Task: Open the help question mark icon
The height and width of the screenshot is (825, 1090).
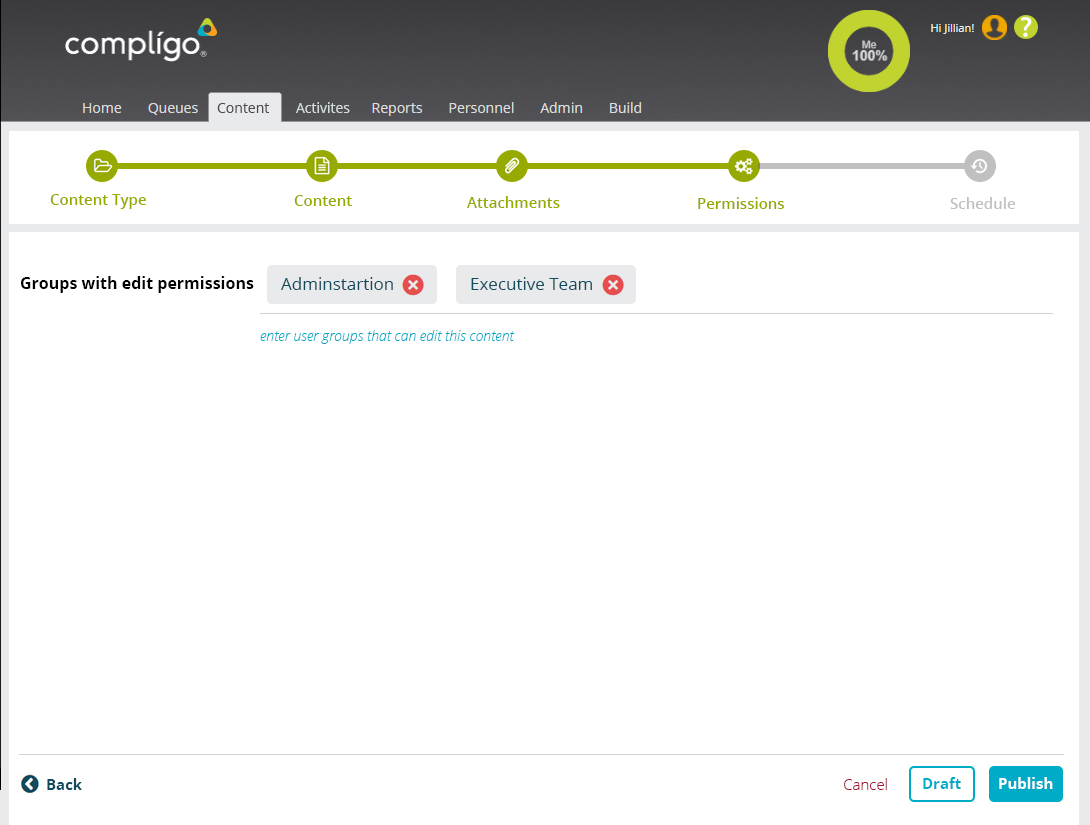Action: pyautogui.click(x=1026, y=28)
